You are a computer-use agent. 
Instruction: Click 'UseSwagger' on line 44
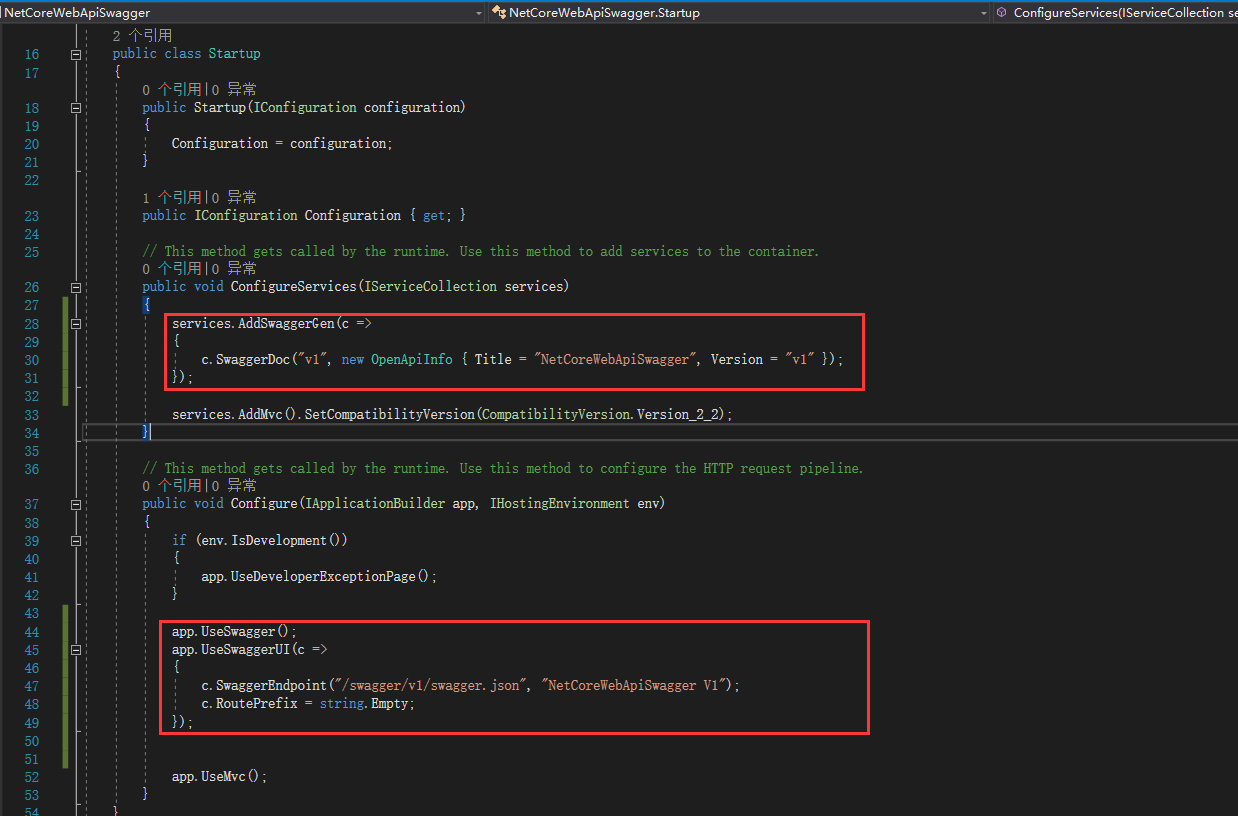(238, 632)
